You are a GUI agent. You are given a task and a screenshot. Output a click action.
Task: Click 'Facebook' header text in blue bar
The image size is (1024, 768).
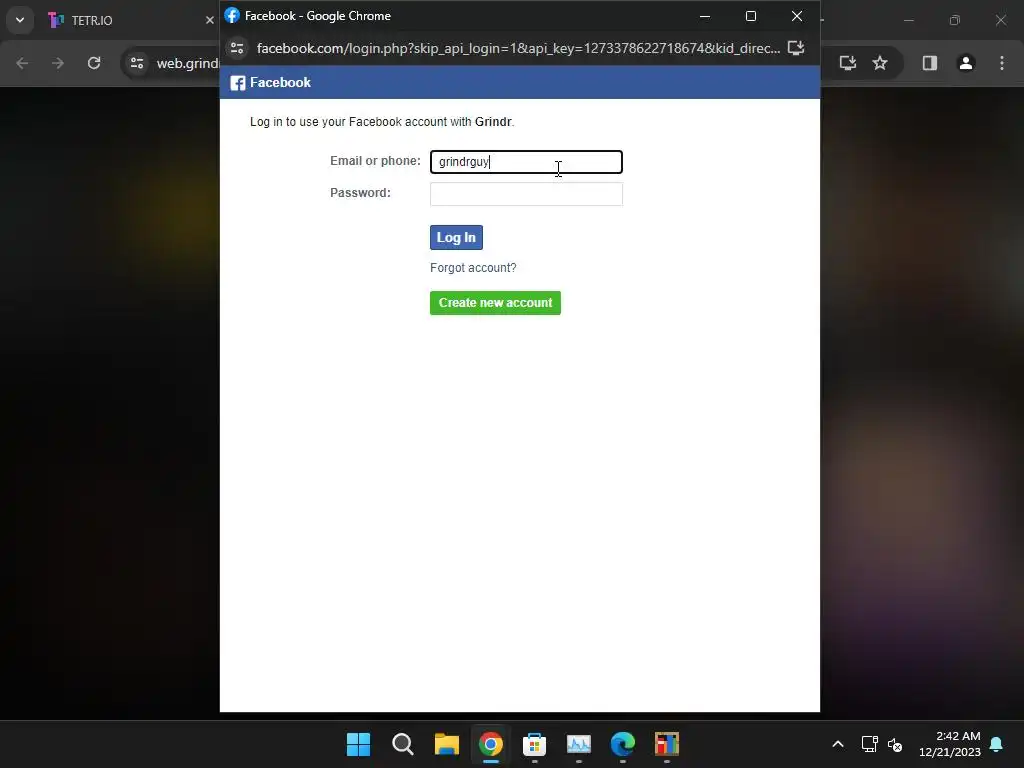280,83
